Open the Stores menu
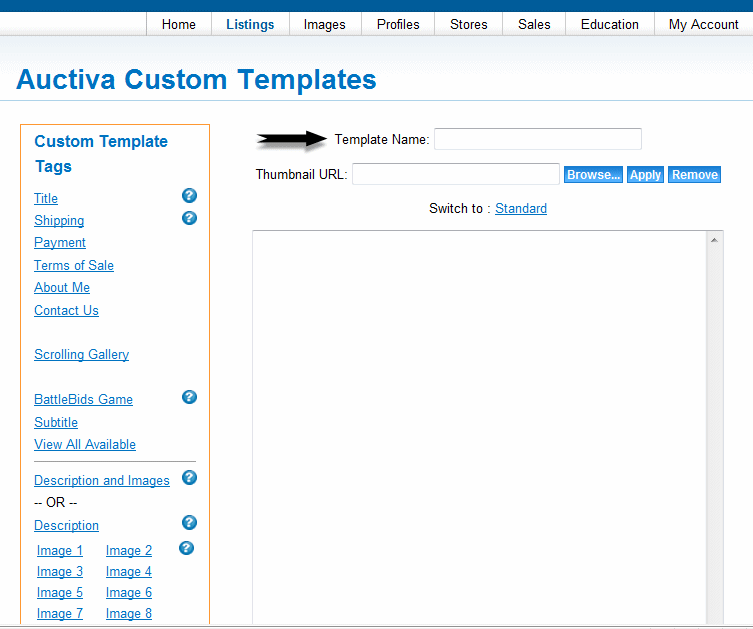This screenshot has height=629, width=753. click(x=469, y=24)
